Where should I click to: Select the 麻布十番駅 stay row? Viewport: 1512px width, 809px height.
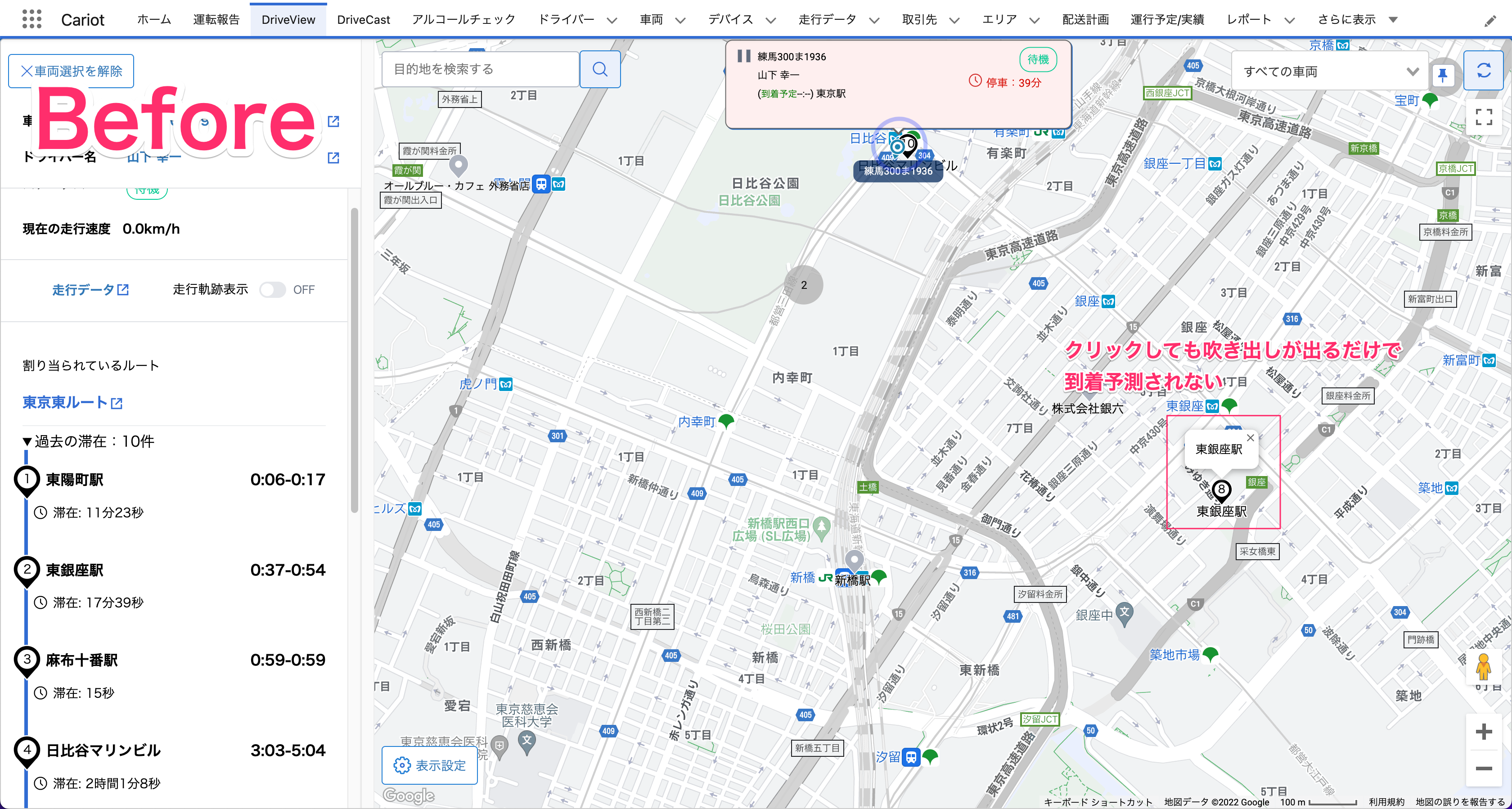coord(174,675)
